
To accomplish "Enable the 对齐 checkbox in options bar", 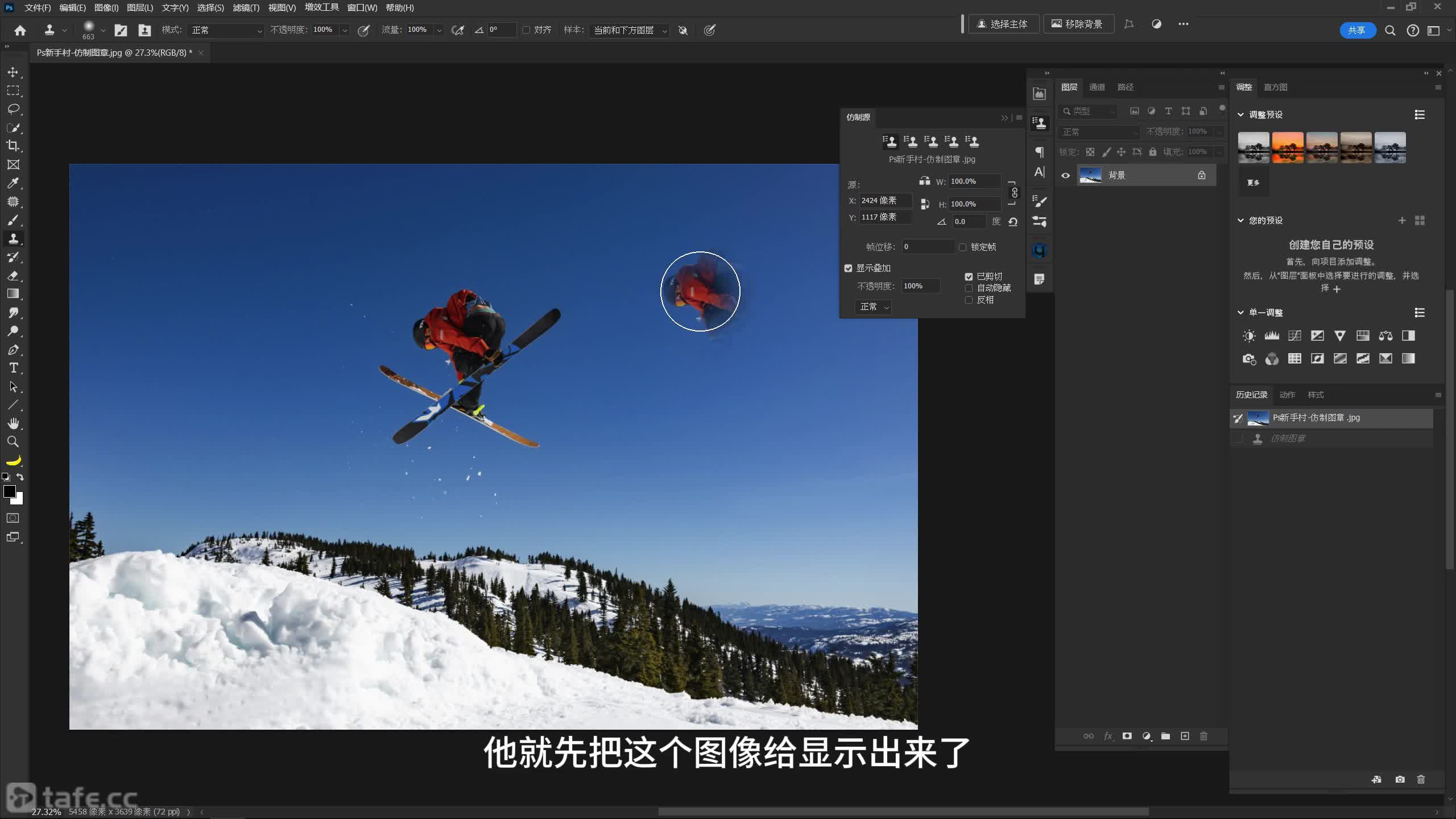I will pyautogui.click(x=526, y=30).
